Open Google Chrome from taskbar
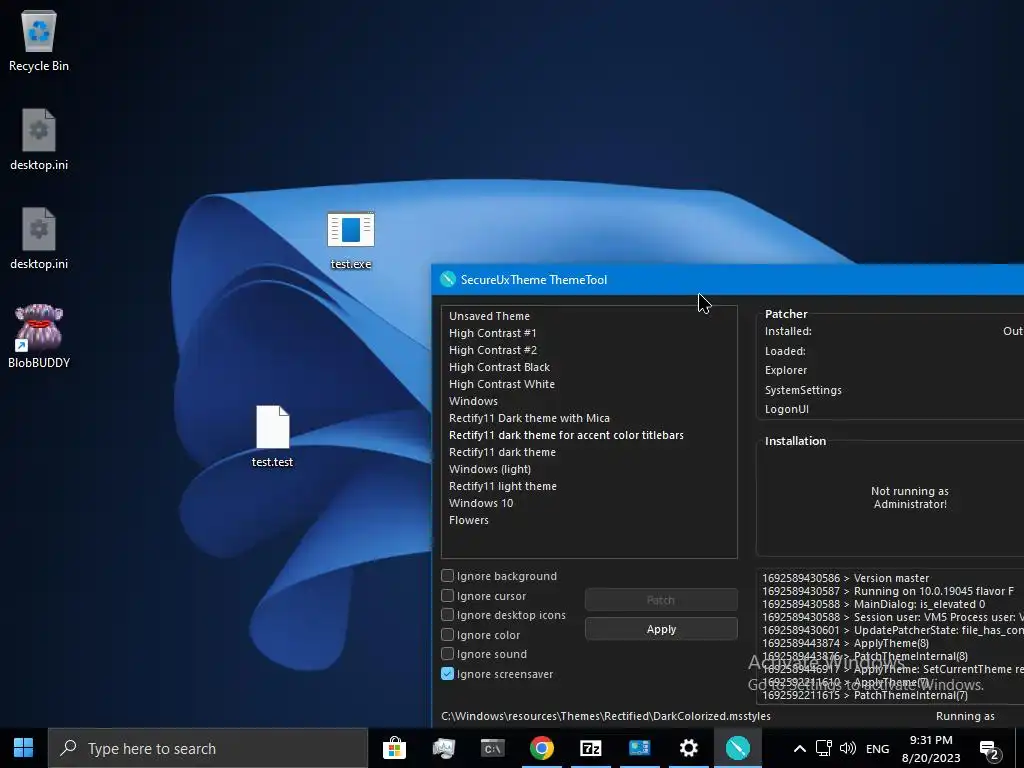 (541, 748)
